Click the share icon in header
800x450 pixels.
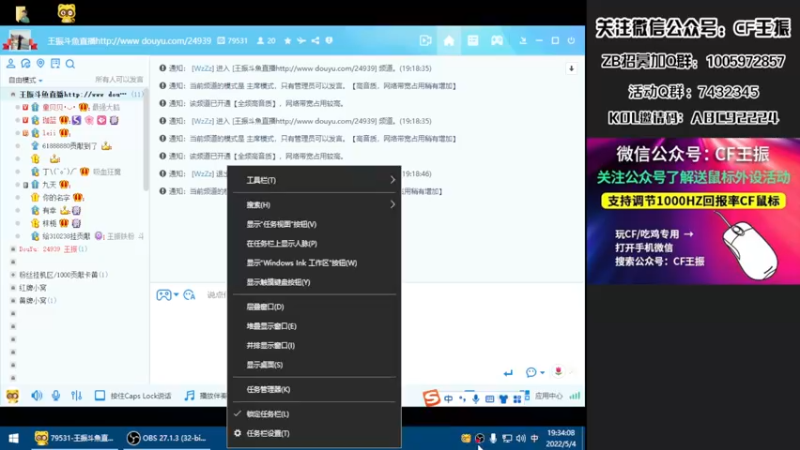tap(315, 40)
